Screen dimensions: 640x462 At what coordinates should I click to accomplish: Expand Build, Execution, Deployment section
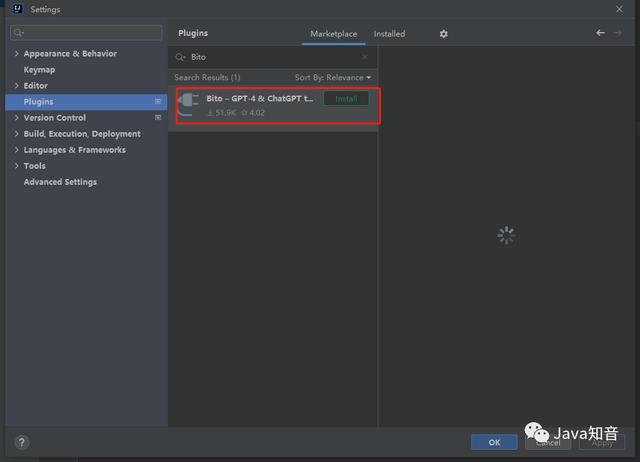coord(17,134)
